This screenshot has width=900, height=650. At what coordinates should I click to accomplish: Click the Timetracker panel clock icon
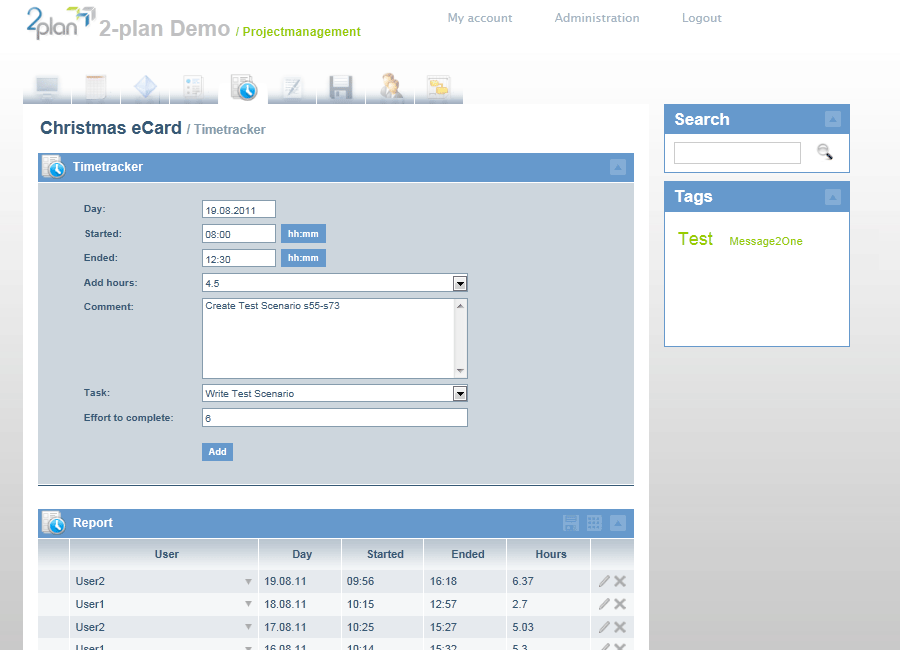coord(53,167)
